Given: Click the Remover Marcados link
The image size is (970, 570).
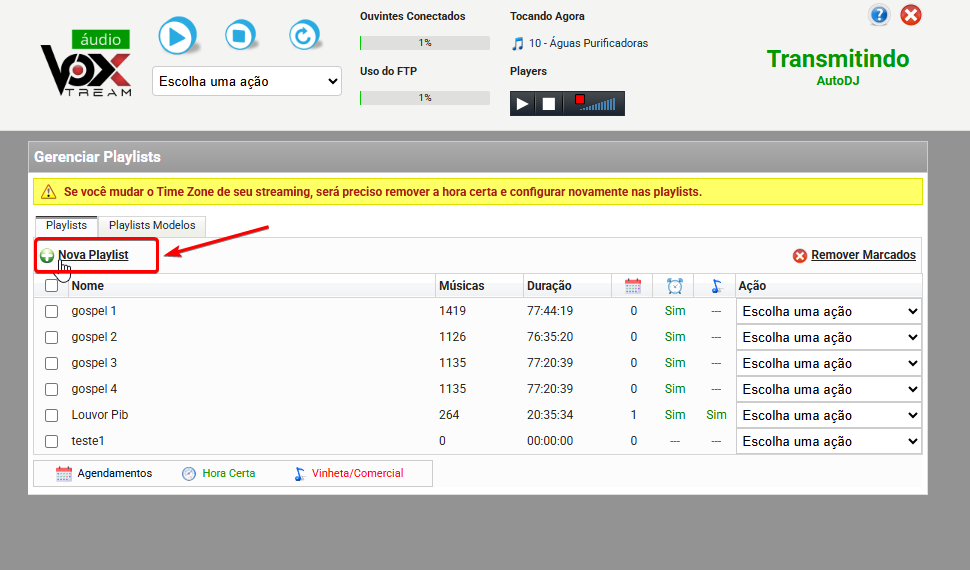Looking at the screenshot, I should (863, 255).
